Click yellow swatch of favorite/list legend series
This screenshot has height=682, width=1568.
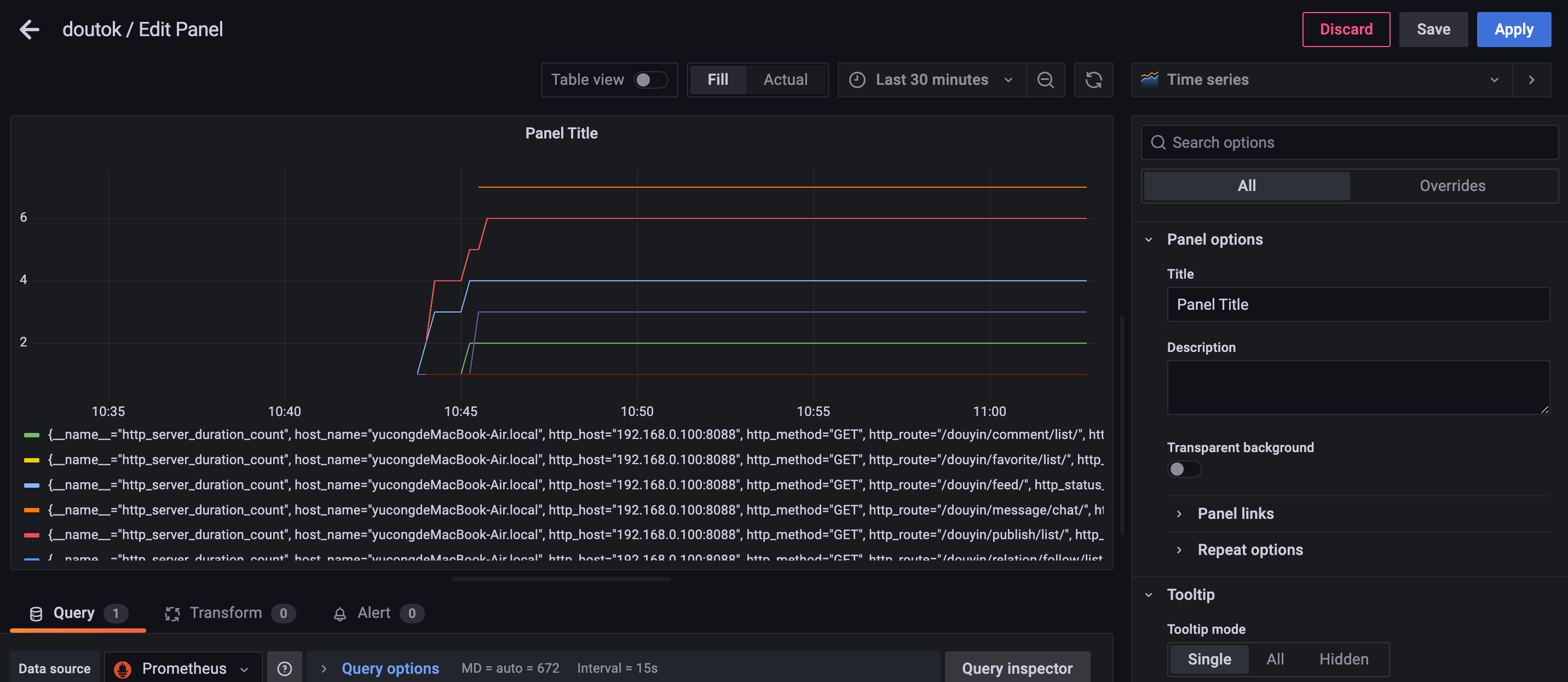[32, 460]
